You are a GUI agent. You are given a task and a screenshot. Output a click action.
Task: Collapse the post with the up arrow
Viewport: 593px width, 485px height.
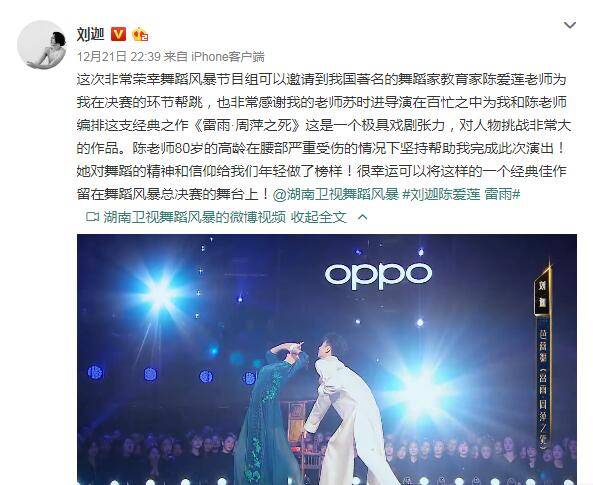[362, 217]
